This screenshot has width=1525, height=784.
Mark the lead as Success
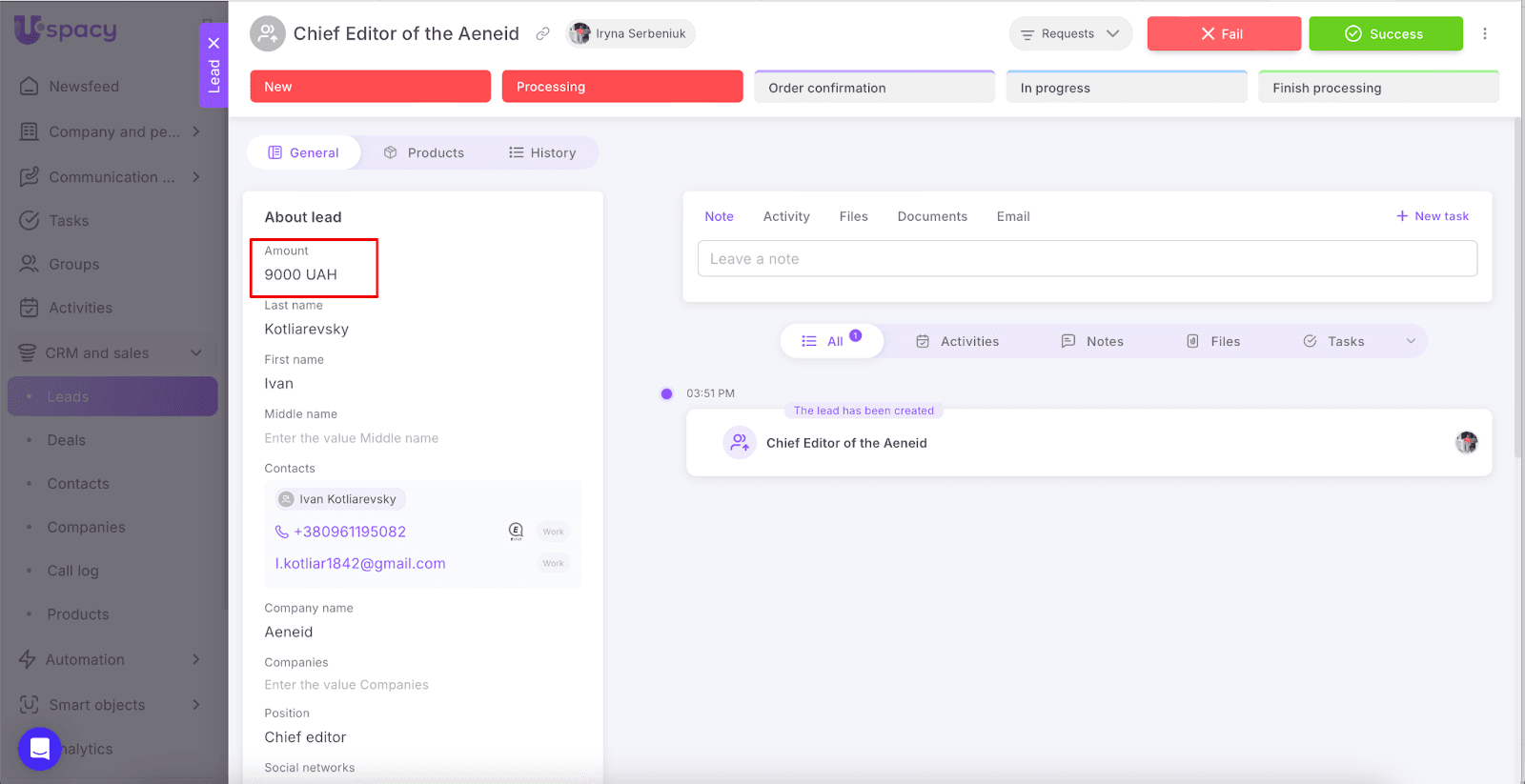pyautogui.click(x=1385, y=33)
